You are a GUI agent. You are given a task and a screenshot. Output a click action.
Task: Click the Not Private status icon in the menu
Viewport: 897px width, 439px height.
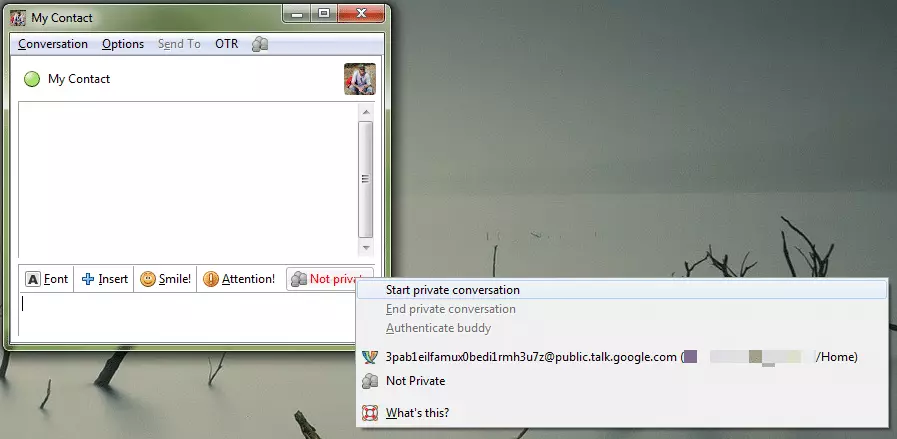[x=370, y=381]
